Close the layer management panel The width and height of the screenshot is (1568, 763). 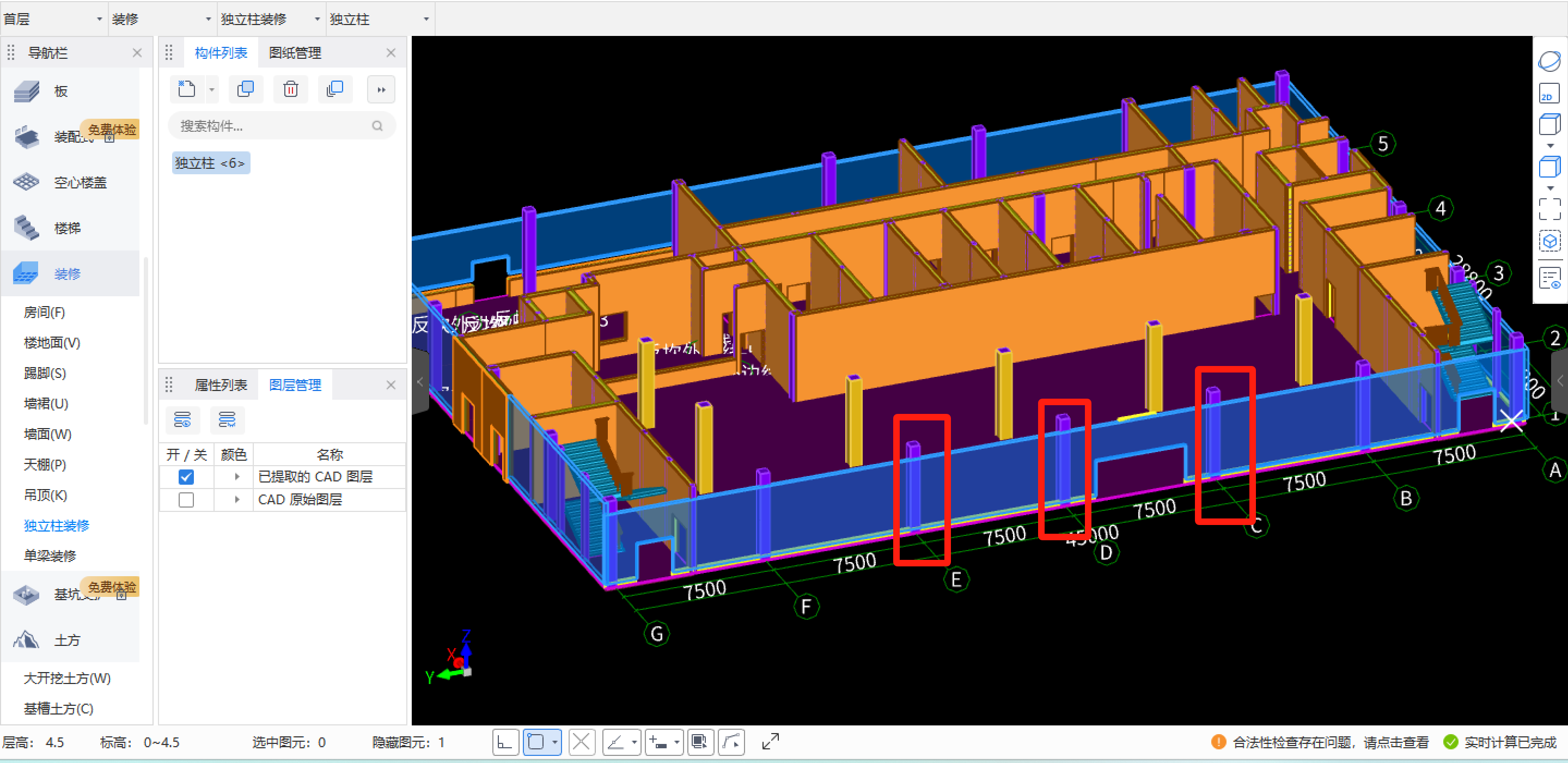[391, 385]
